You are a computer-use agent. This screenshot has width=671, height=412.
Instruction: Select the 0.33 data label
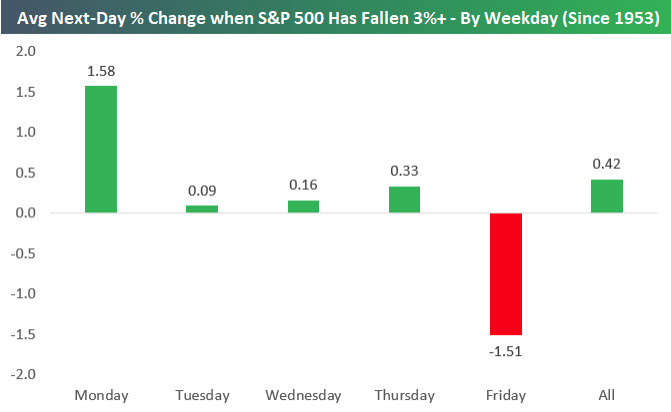[x=403, y=172]
